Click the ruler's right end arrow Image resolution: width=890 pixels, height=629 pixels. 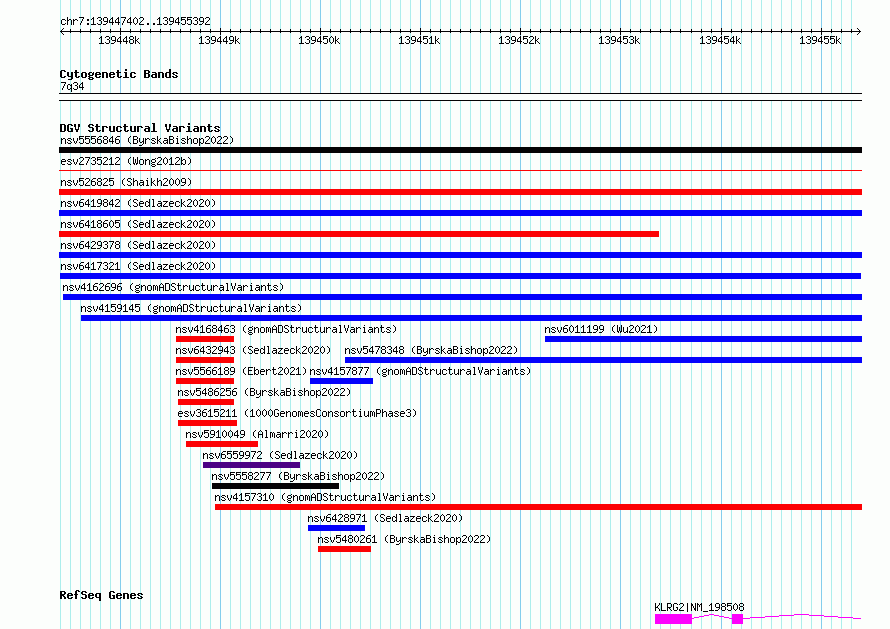tap(859, 31)
